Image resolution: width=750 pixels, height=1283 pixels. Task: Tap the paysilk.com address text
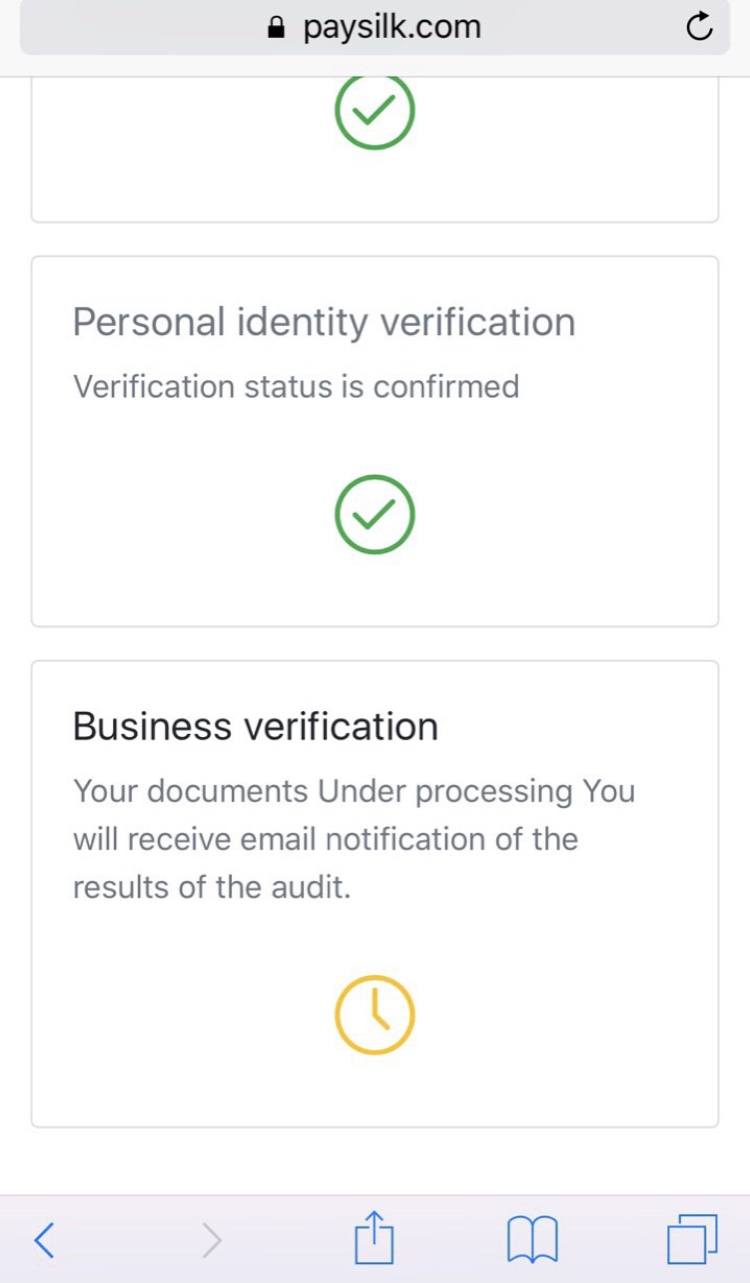coord(392,27)
